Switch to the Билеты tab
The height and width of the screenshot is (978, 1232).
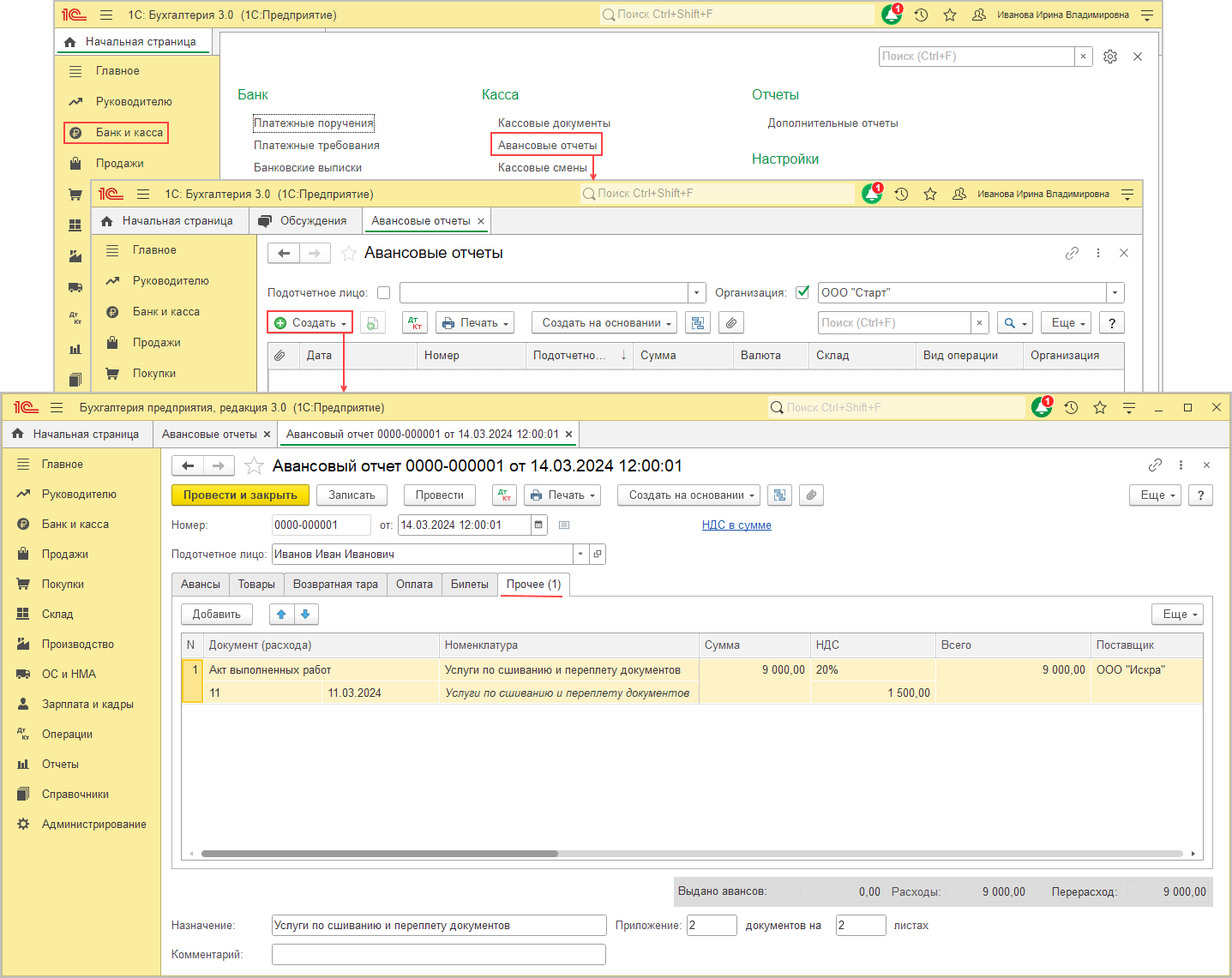[470, 584]
